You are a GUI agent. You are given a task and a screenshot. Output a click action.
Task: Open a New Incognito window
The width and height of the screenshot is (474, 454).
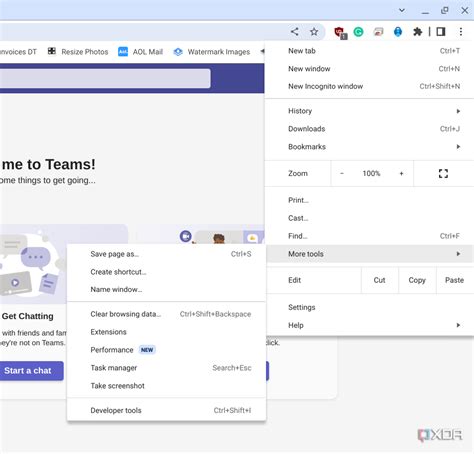[369, 86]
